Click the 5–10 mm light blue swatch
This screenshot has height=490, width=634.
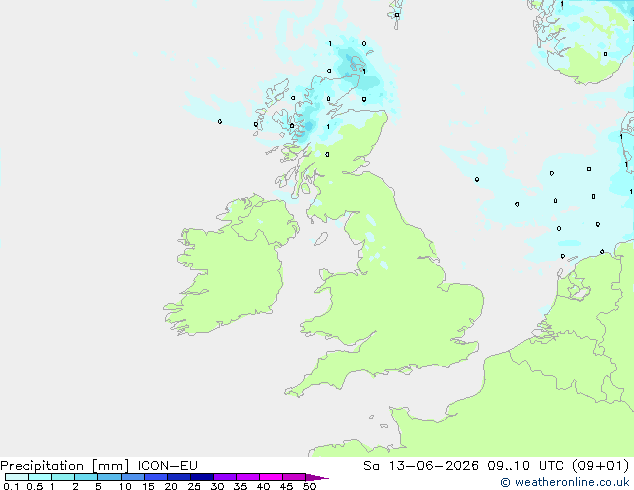pyautogui.click(x=109, y=477)
